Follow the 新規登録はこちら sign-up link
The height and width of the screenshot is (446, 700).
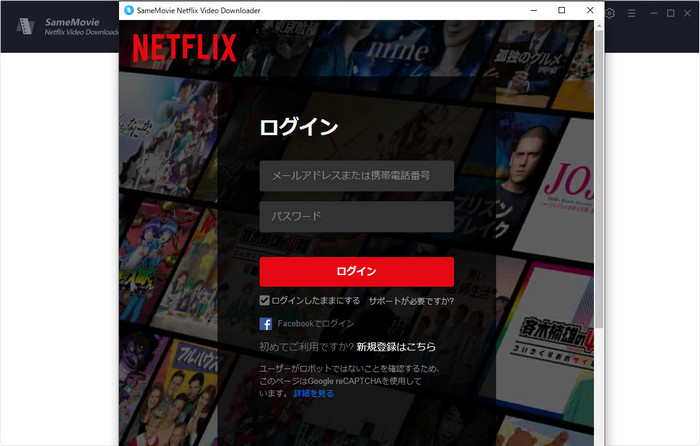coord(396,347)
